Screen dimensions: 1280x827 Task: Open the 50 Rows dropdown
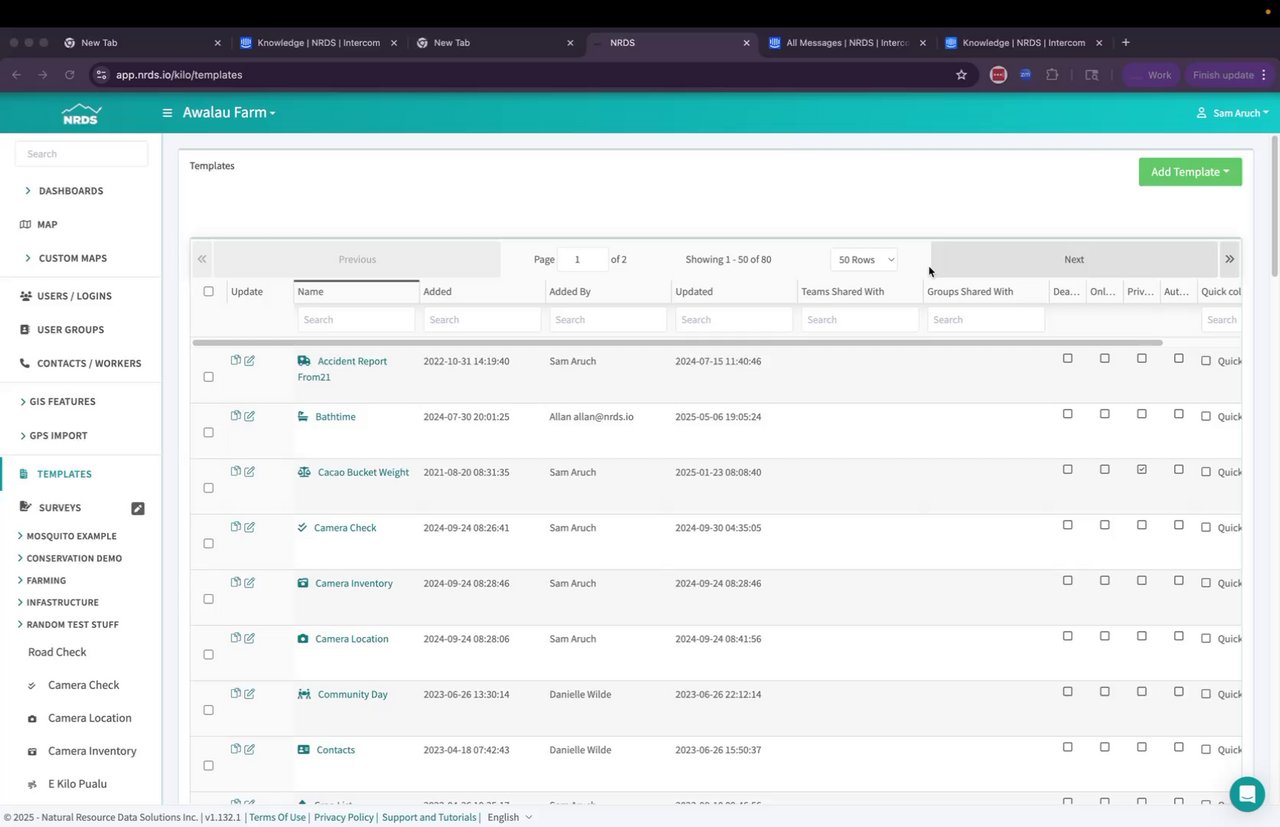coord(864,259)
